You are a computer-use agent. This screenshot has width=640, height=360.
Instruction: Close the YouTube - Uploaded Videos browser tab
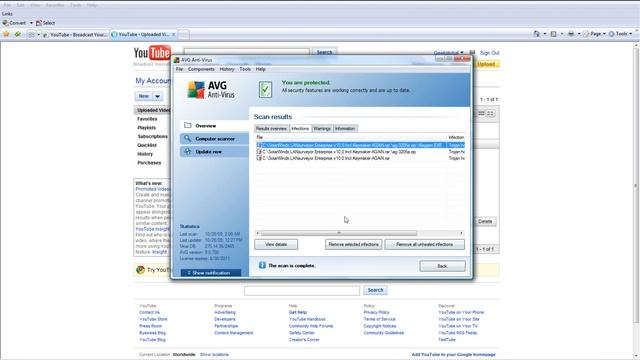(x=173, y=35)
